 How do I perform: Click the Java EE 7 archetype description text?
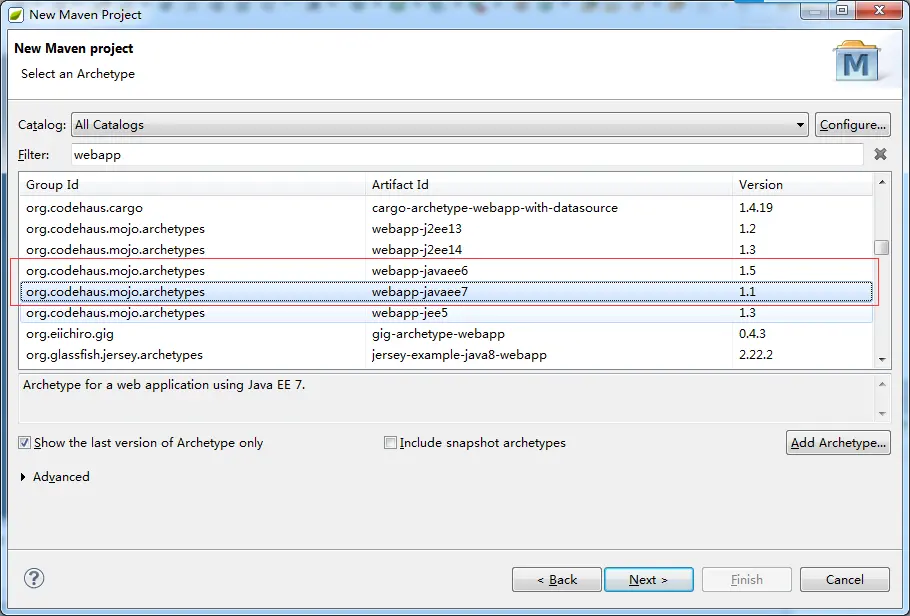coord(164,384)
